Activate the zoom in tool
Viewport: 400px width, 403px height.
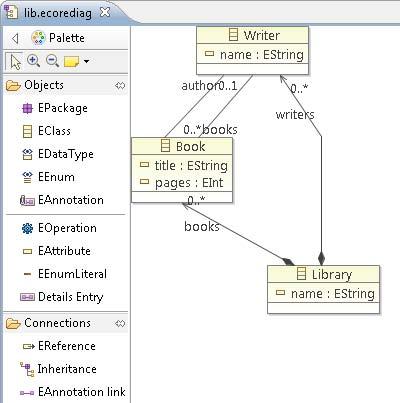(x=33, y=61)
